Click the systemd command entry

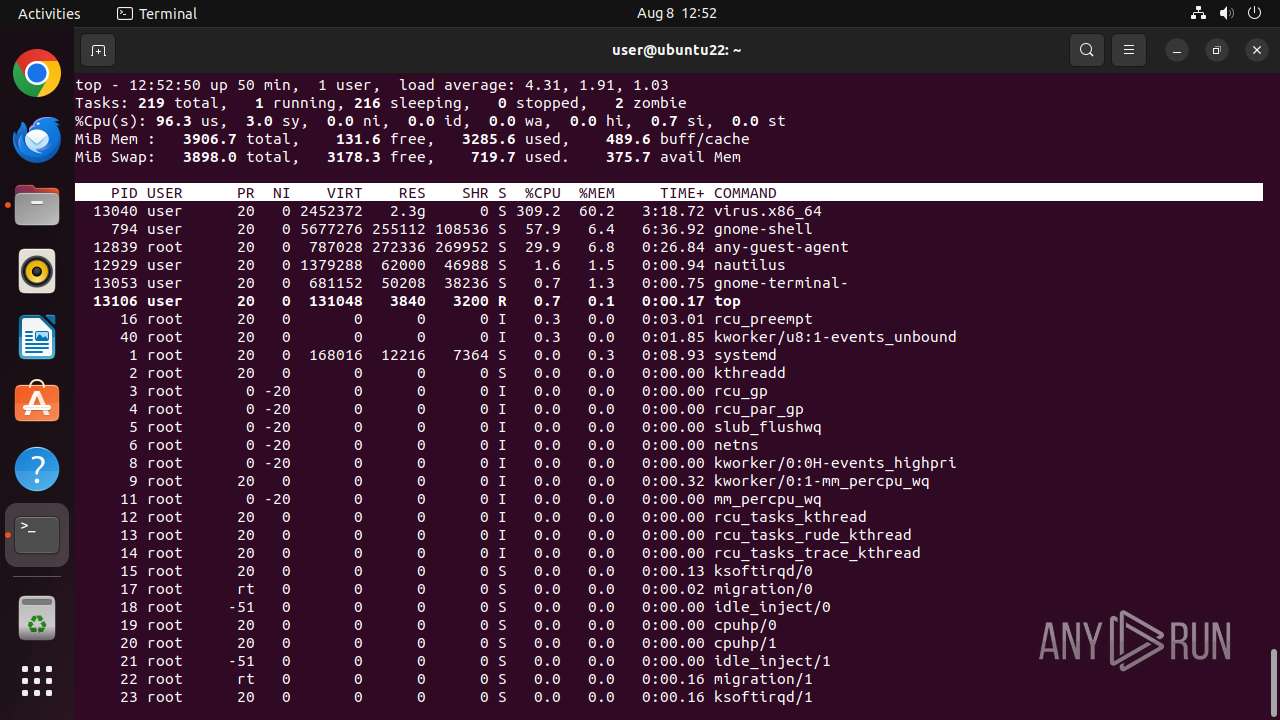(745, 355)
